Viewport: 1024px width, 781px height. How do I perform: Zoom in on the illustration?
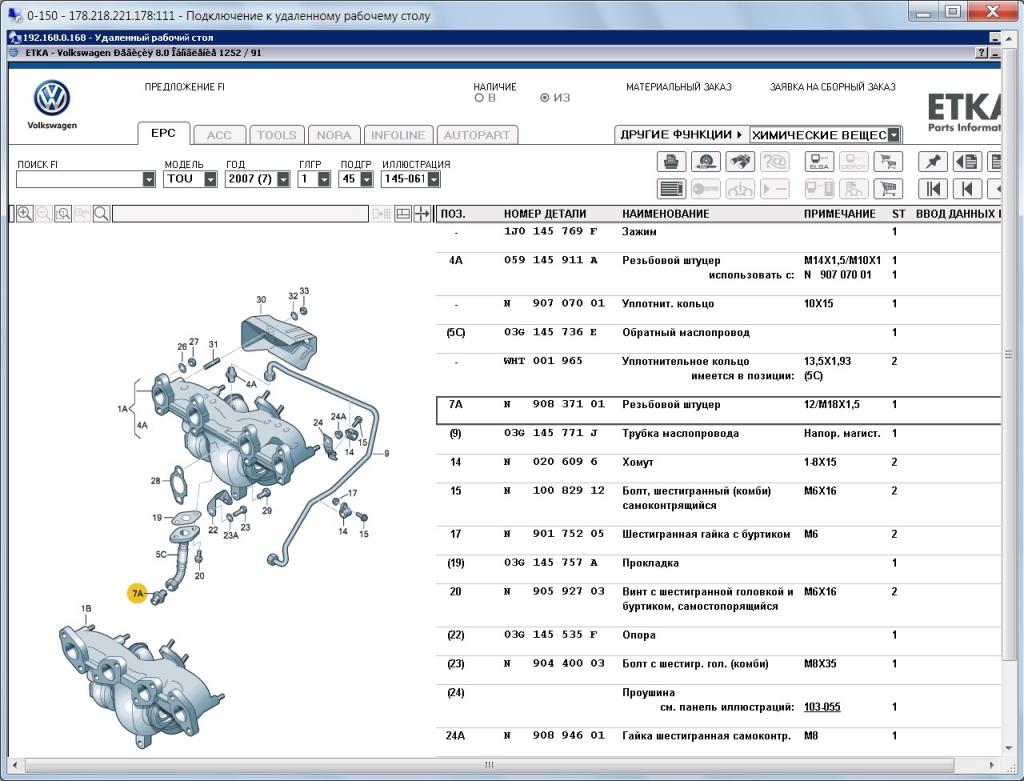point(25,214)
